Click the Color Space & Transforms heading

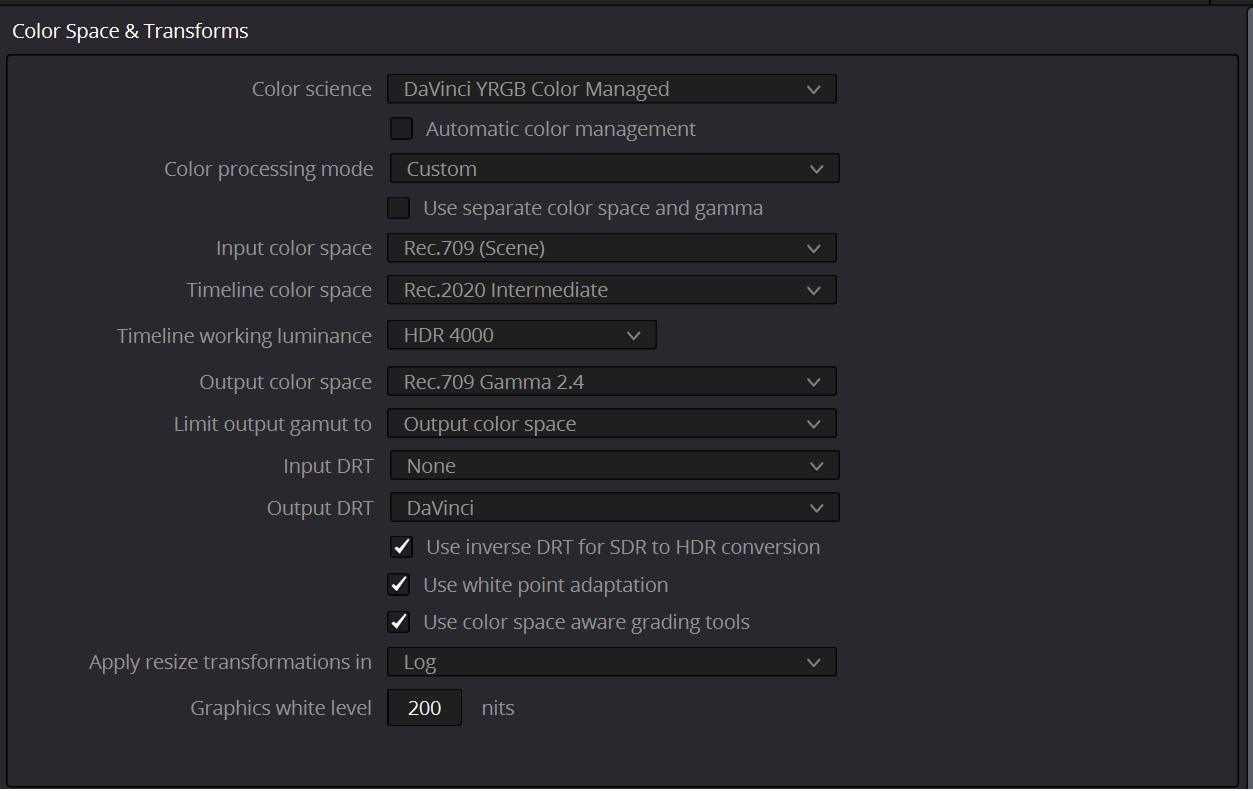pos(130,31)
